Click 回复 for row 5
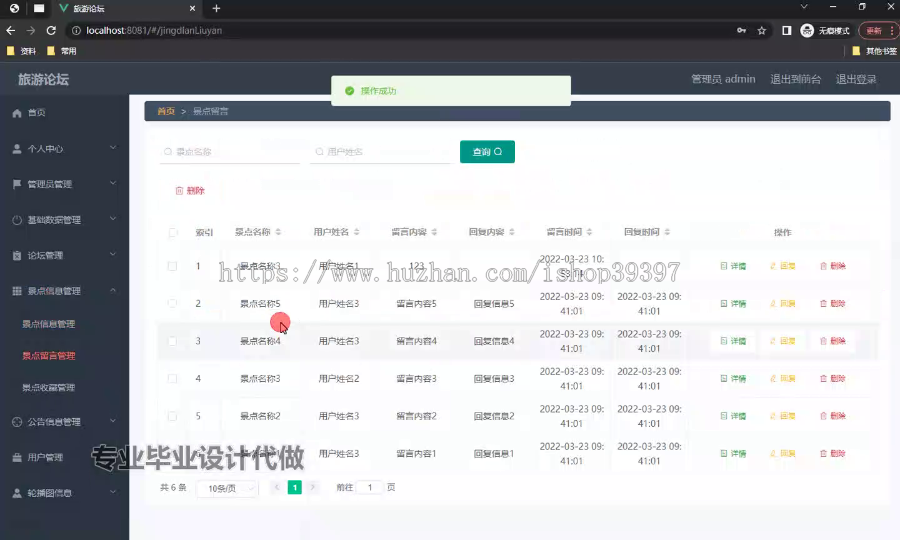The height and width of the screenshot is (540, 900). click(782, 416)
